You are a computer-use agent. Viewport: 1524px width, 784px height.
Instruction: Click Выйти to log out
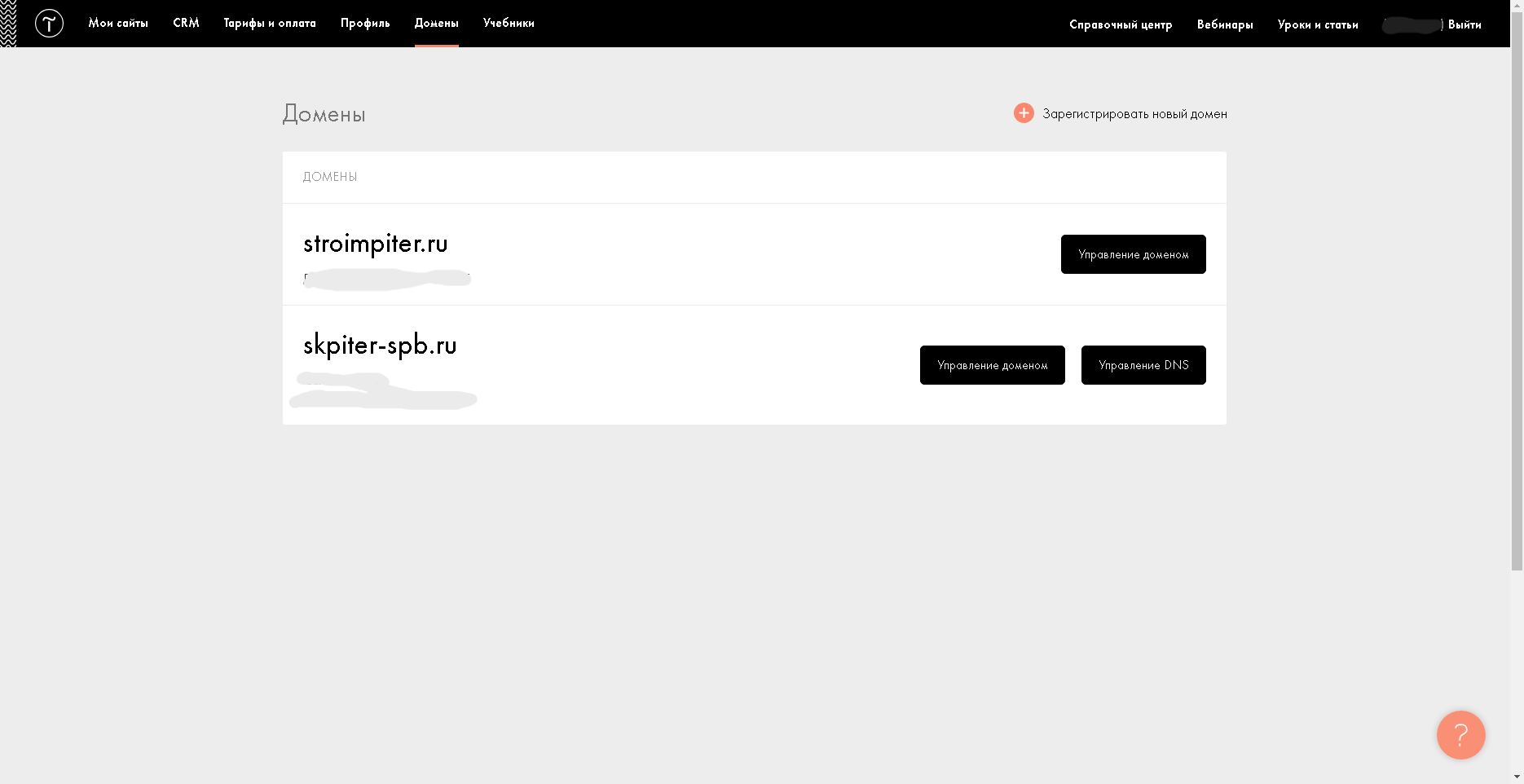tap(1465, 24)
